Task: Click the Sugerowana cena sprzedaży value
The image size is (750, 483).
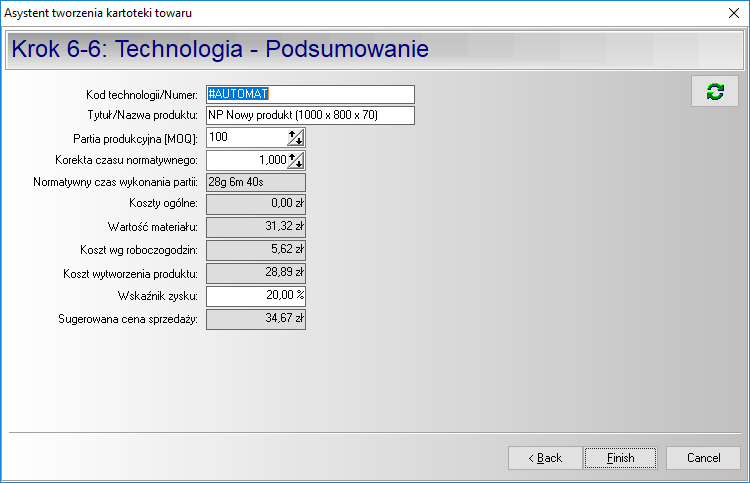Action: 255,320
